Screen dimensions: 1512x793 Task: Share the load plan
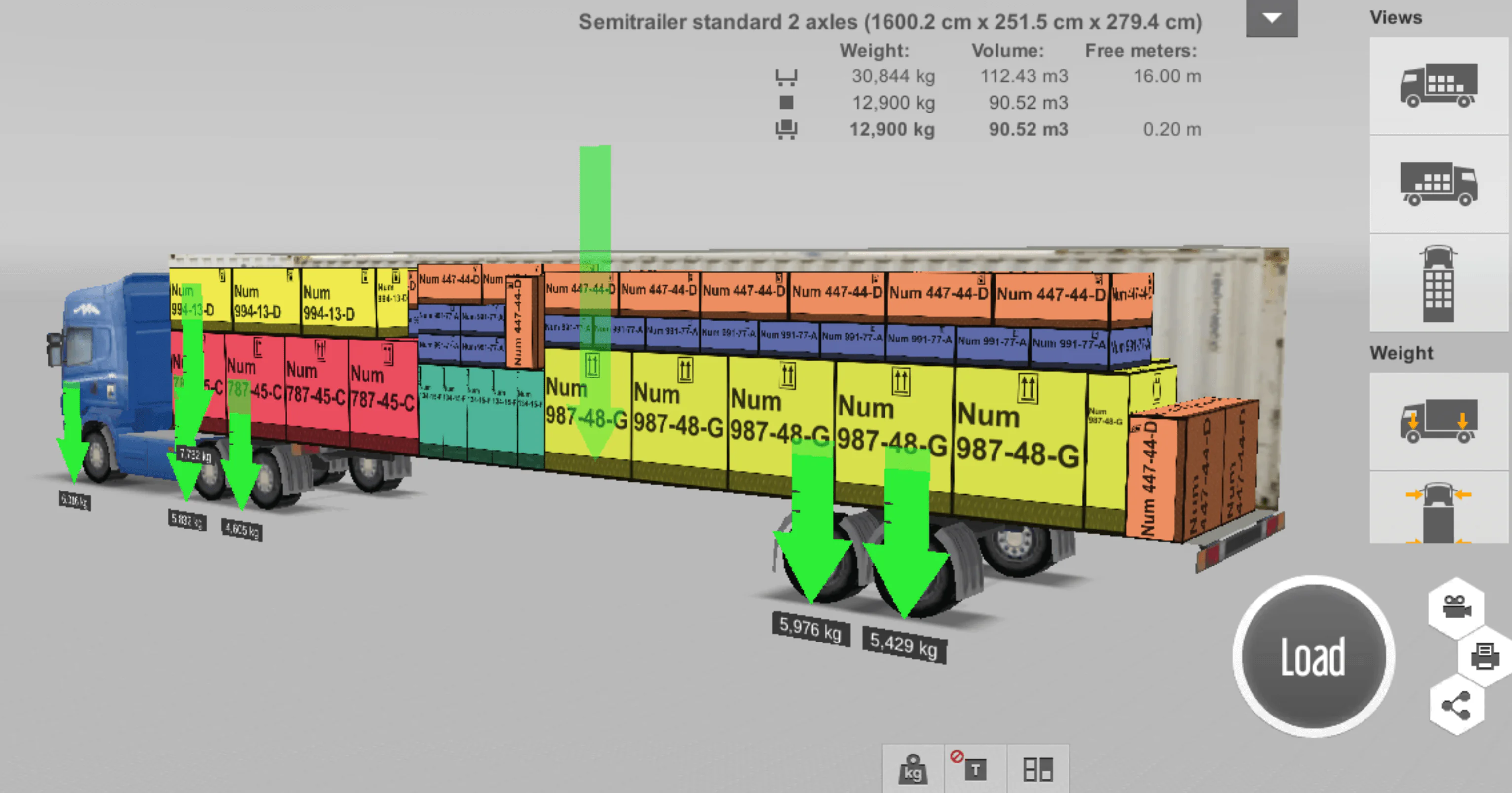click(1457, 705)
